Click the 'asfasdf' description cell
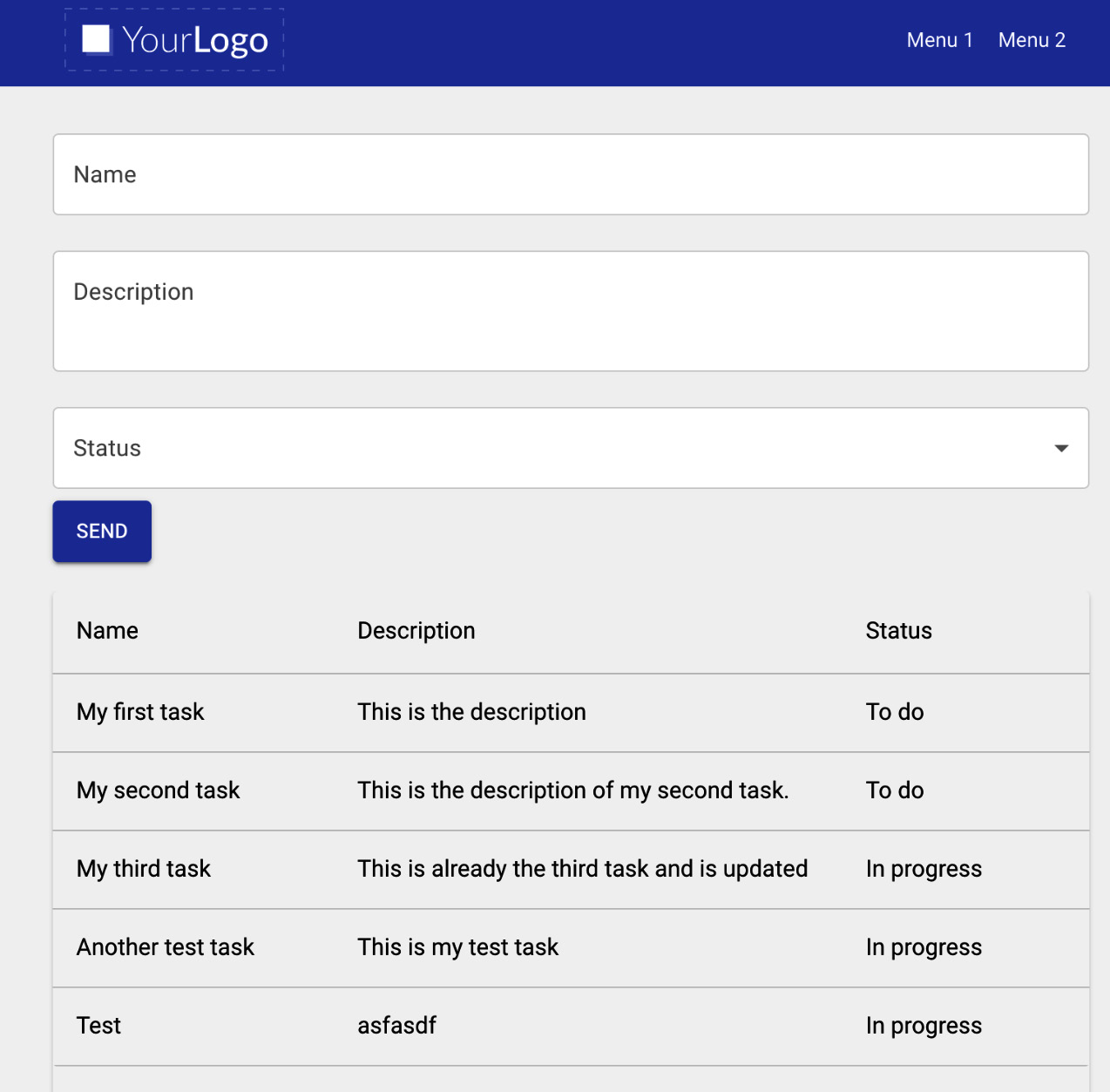The height and width of the screenshot is (1092, 1110). [x=397, y=1026]
